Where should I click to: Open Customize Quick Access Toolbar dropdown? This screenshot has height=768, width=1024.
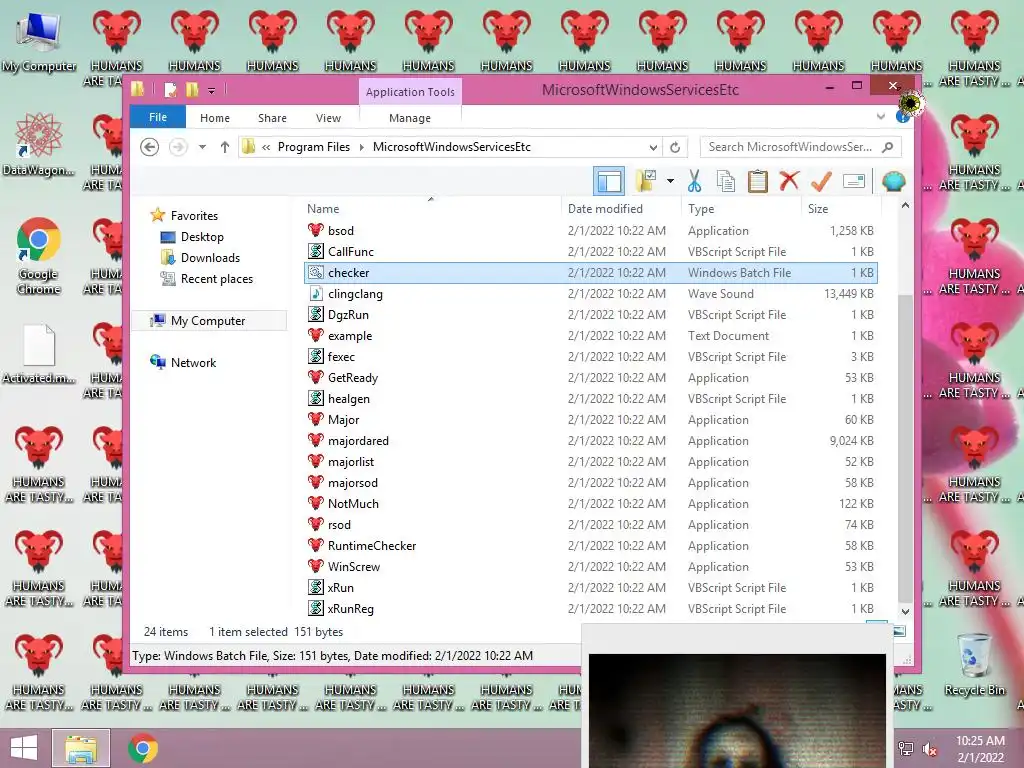212,90
